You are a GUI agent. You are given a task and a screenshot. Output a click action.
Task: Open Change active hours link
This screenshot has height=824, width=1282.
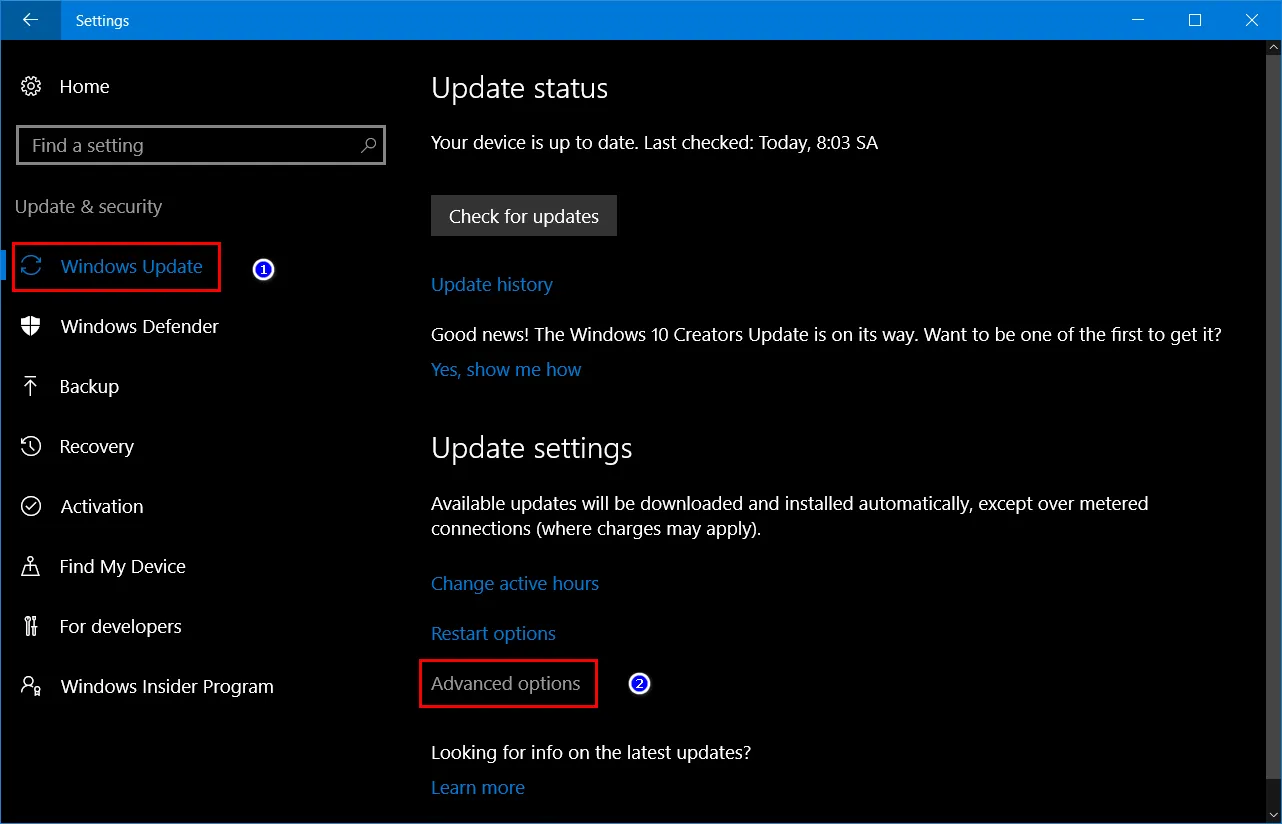pyautogui.click(x=515, y=583)
